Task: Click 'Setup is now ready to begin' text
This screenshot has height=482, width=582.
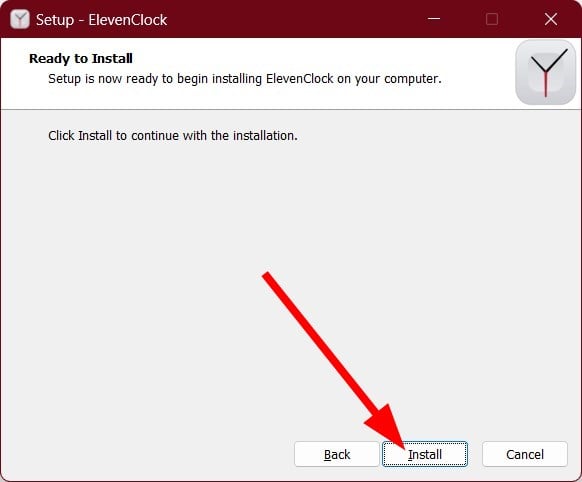Action: [245, 79]
